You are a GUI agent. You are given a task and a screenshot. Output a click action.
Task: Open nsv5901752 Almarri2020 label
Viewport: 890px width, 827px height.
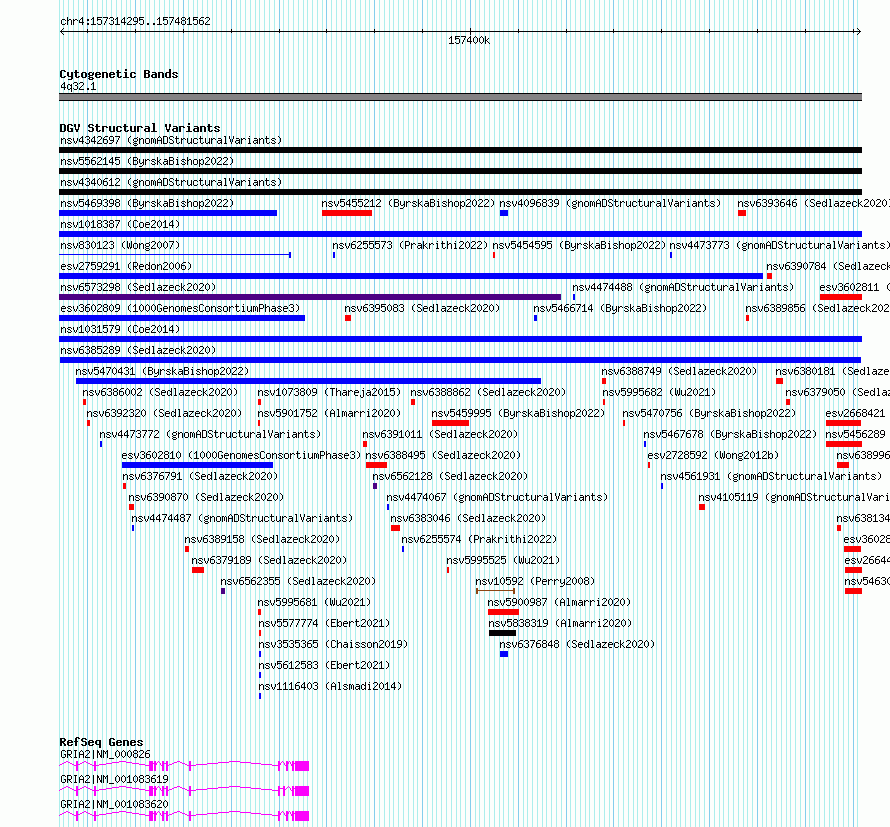coord(329,413)
